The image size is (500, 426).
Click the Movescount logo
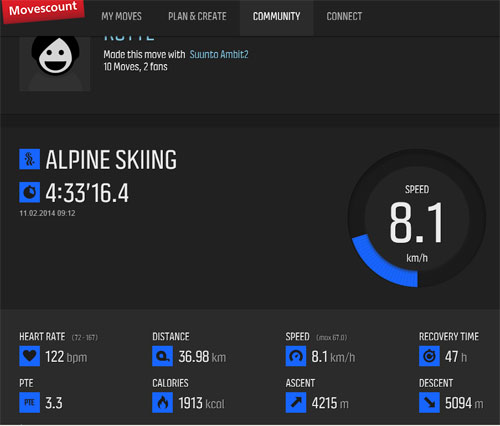(43, 10)
